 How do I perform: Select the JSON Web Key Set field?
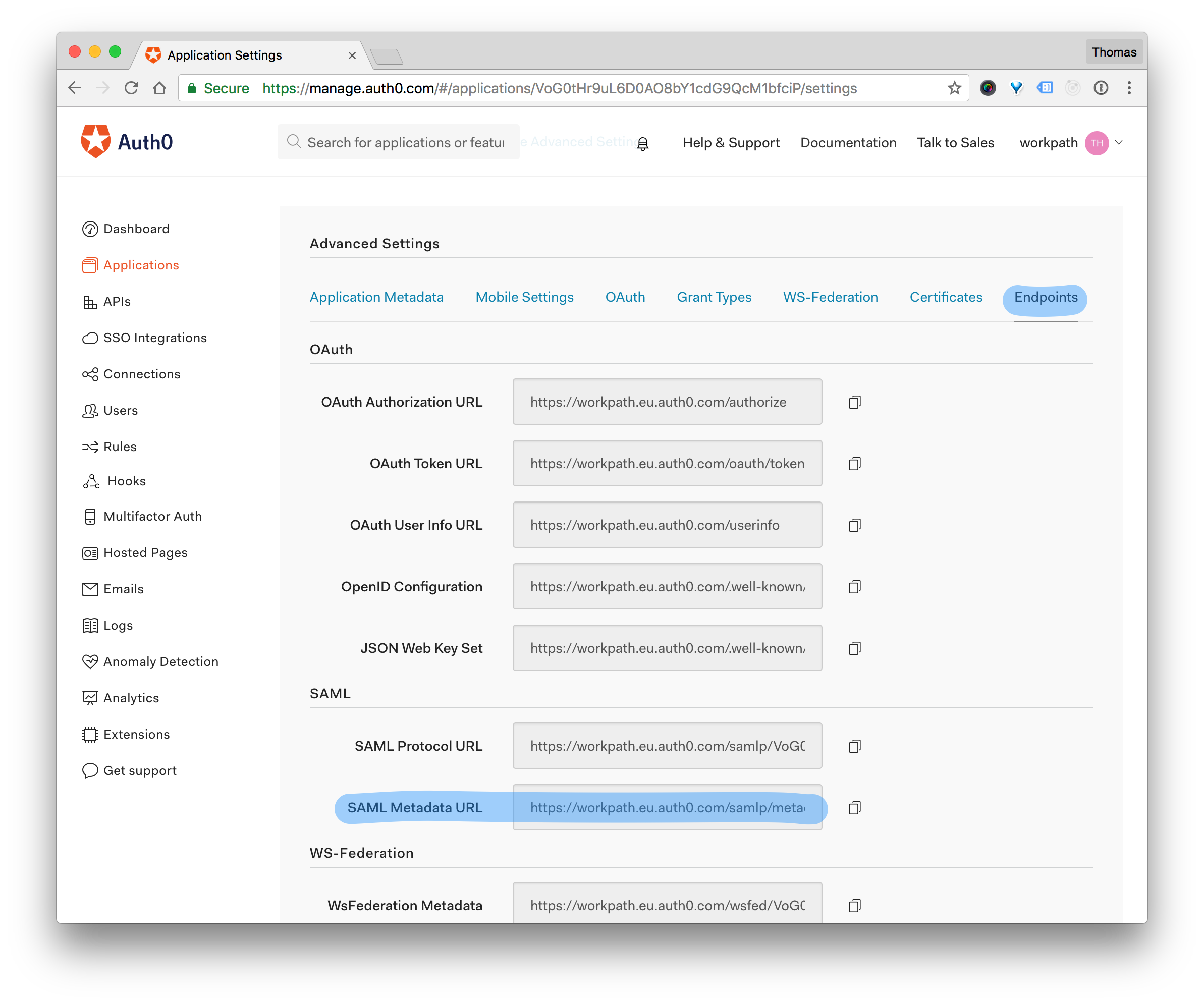pyautogui.click(x=668, y=648)
